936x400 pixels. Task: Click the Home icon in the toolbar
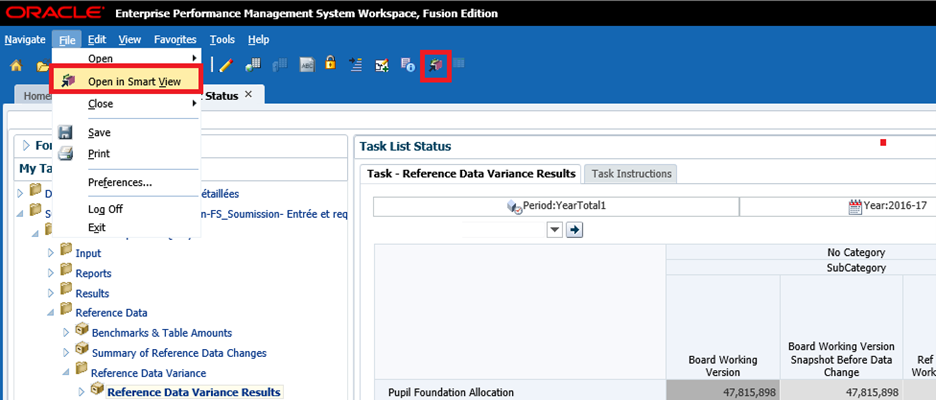click(x=16, y=65)
